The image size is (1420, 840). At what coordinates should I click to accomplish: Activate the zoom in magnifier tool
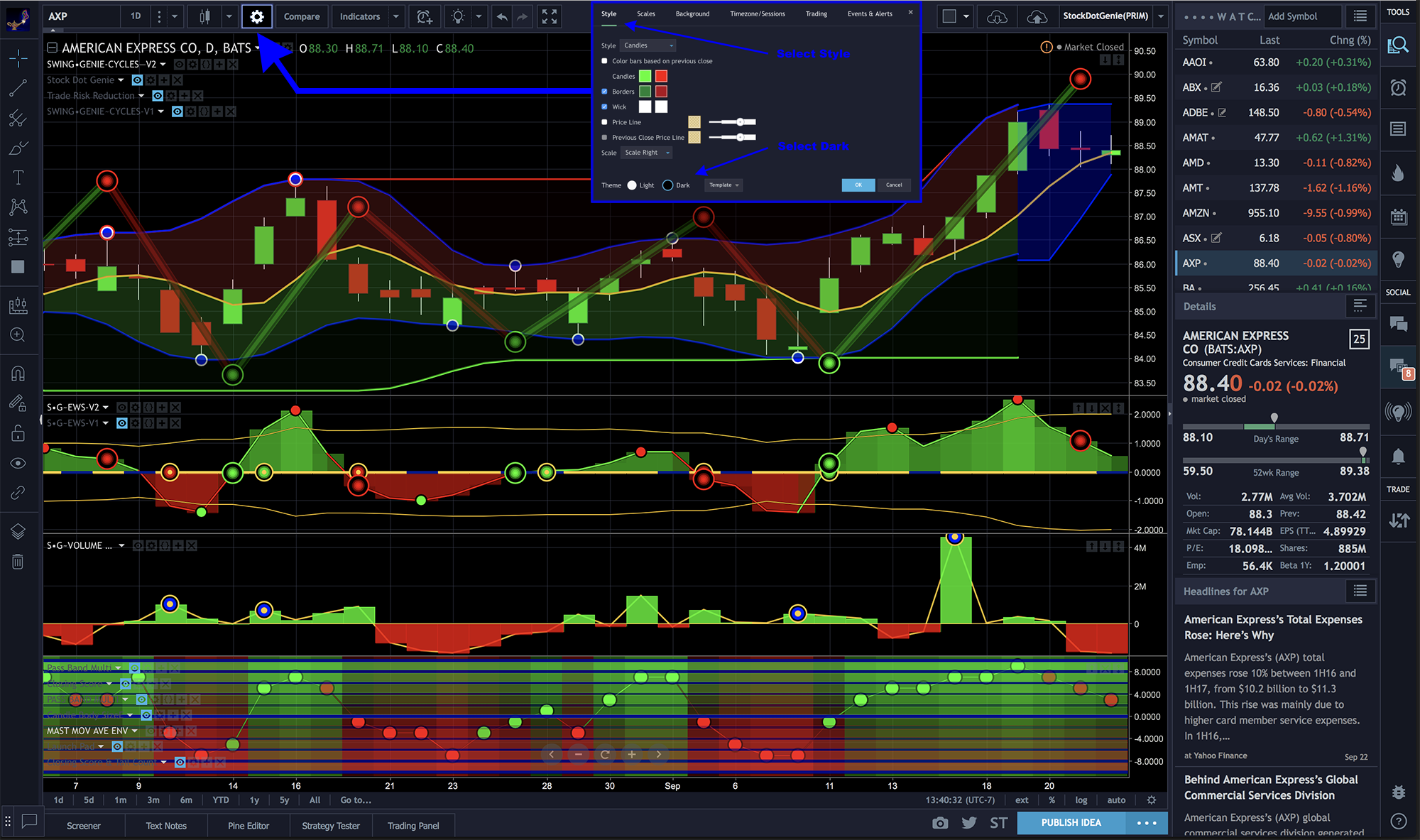[18, 334]
